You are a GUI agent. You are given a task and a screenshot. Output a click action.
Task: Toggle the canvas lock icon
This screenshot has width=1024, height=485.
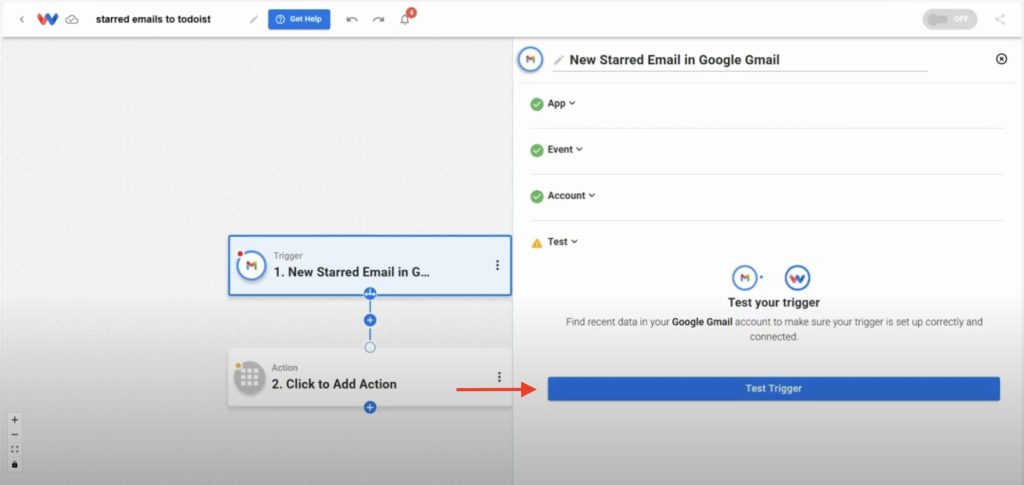(15, 465)
